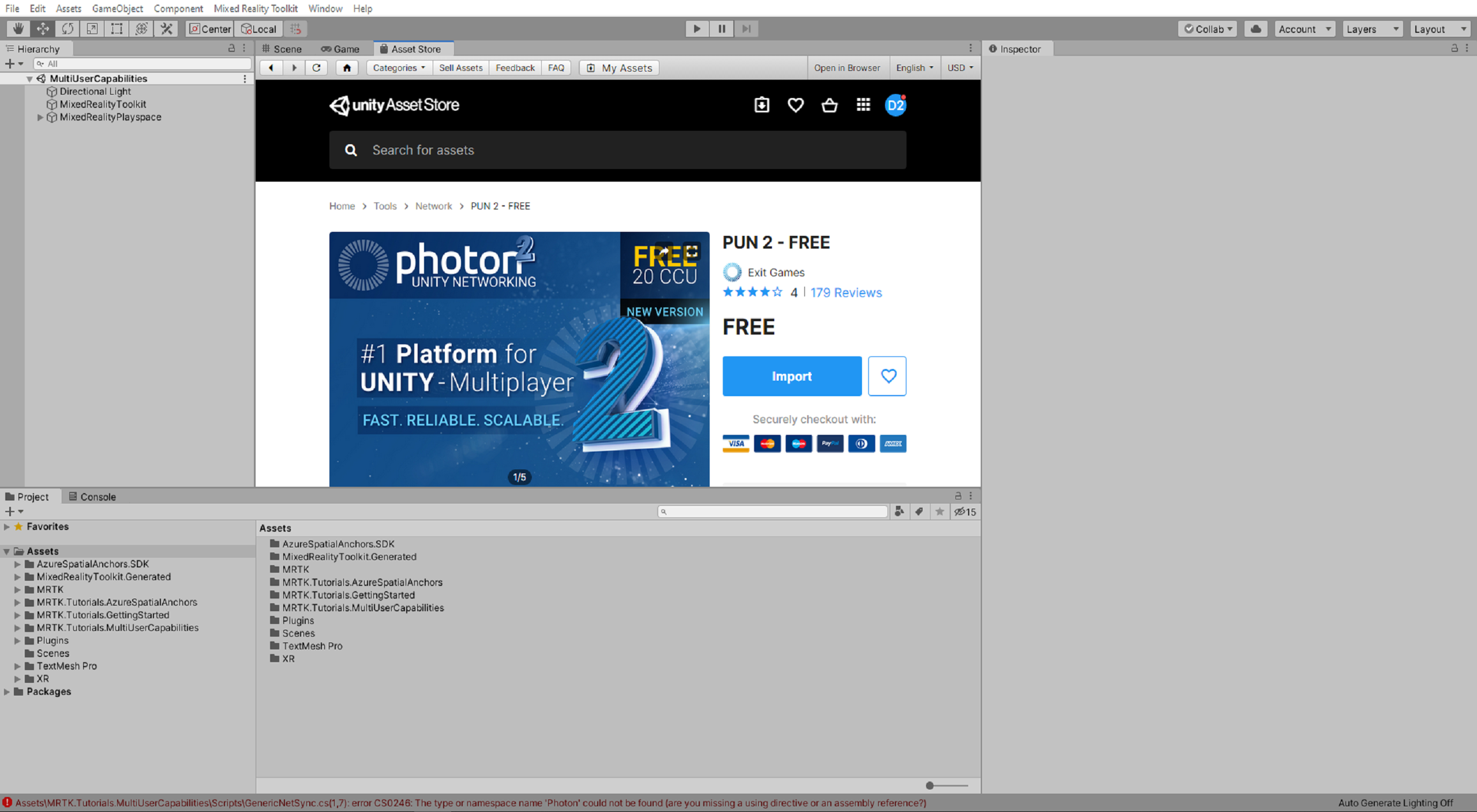Click the Play button in Unity toolbar
This screenshot has height=812, width=1477.
click(697, 28)
